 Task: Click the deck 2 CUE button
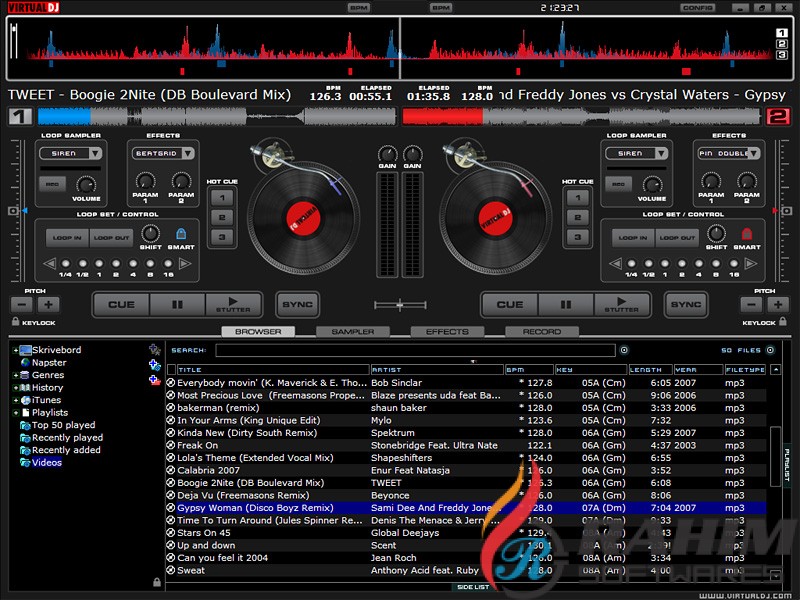click(510, 305)
